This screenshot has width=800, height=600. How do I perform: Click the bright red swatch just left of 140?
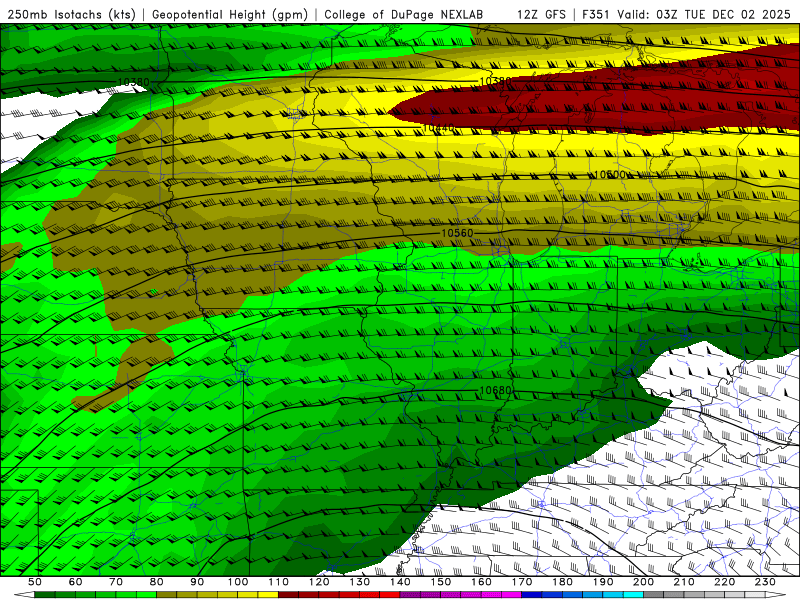coord(390,594)
